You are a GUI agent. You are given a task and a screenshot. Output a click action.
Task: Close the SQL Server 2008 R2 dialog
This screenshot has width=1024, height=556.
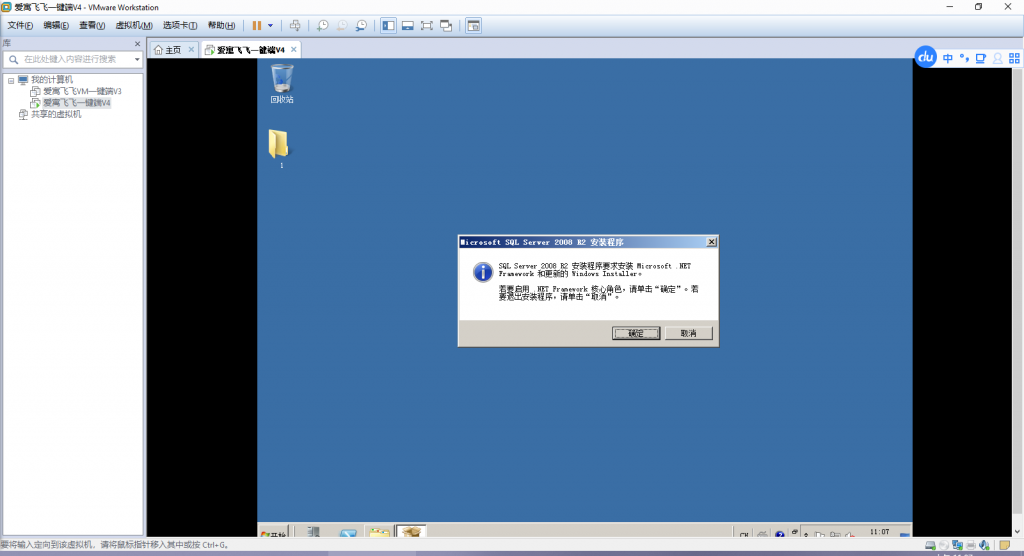pos(711,242)
